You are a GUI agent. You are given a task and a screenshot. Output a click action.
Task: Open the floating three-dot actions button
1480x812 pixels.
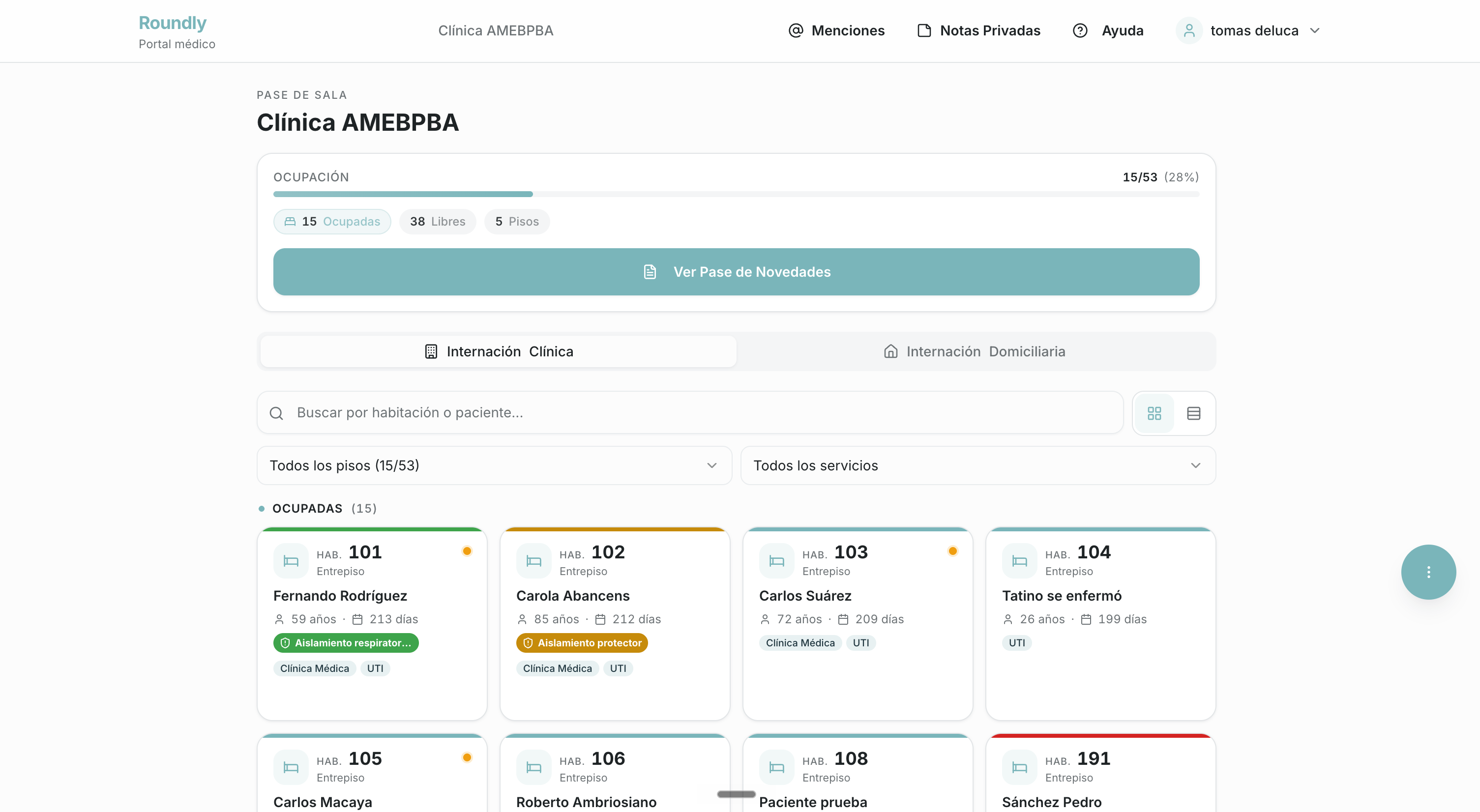(x=1428, y=572)
